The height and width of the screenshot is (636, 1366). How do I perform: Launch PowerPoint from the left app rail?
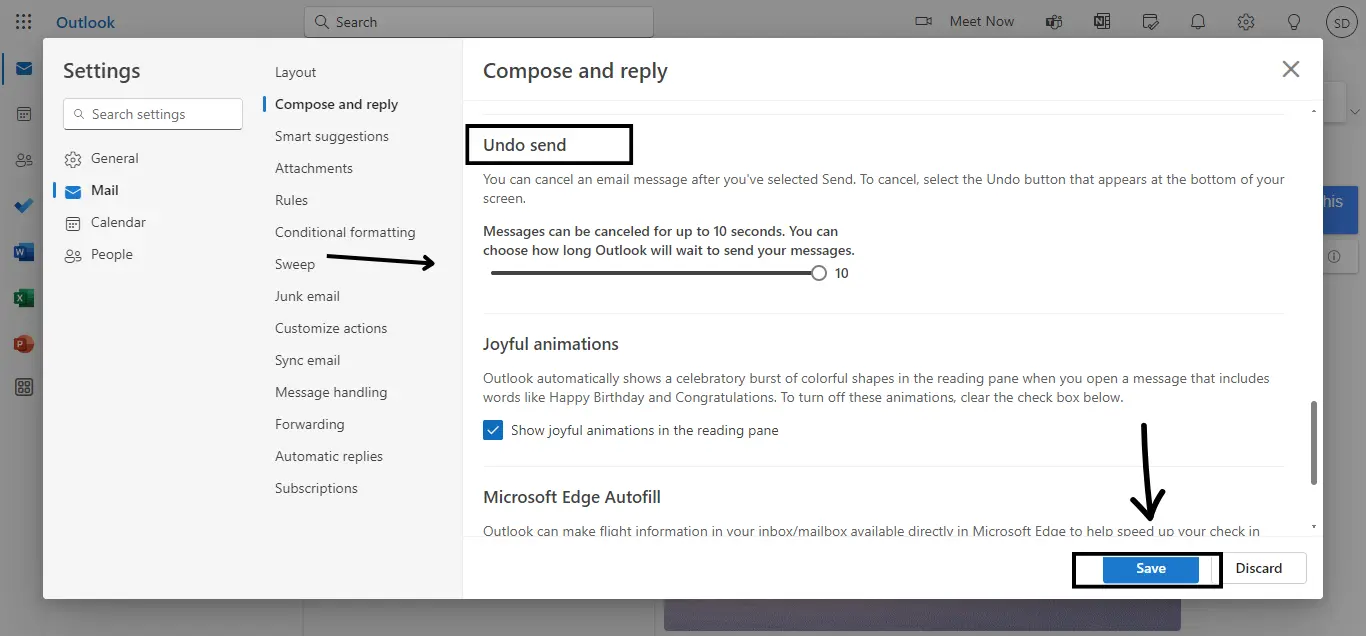24,344
